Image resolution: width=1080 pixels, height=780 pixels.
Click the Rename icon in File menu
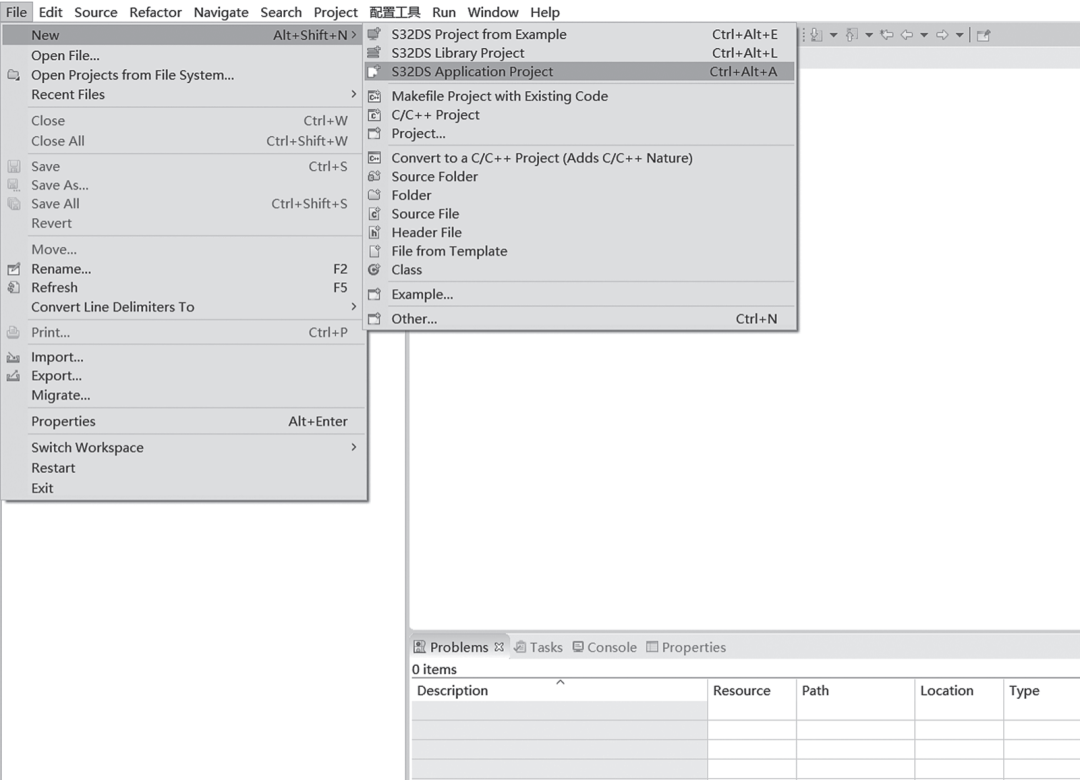point(13,269)
